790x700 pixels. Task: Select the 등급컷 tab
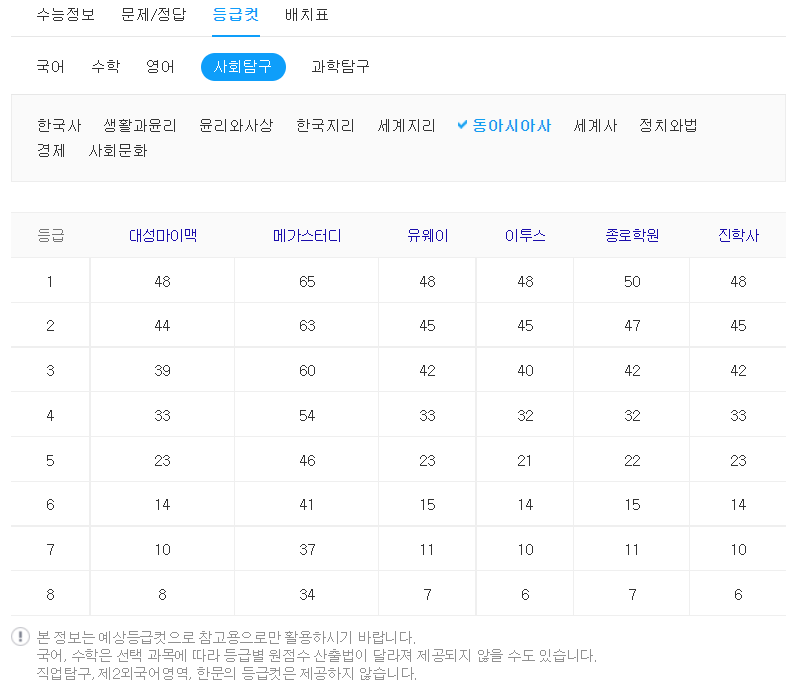[236, 15]
